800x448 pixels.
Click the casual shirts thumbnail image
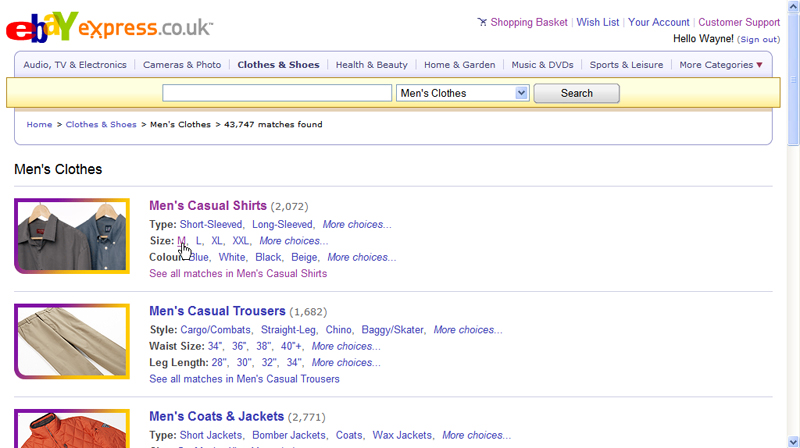(72, 236)
